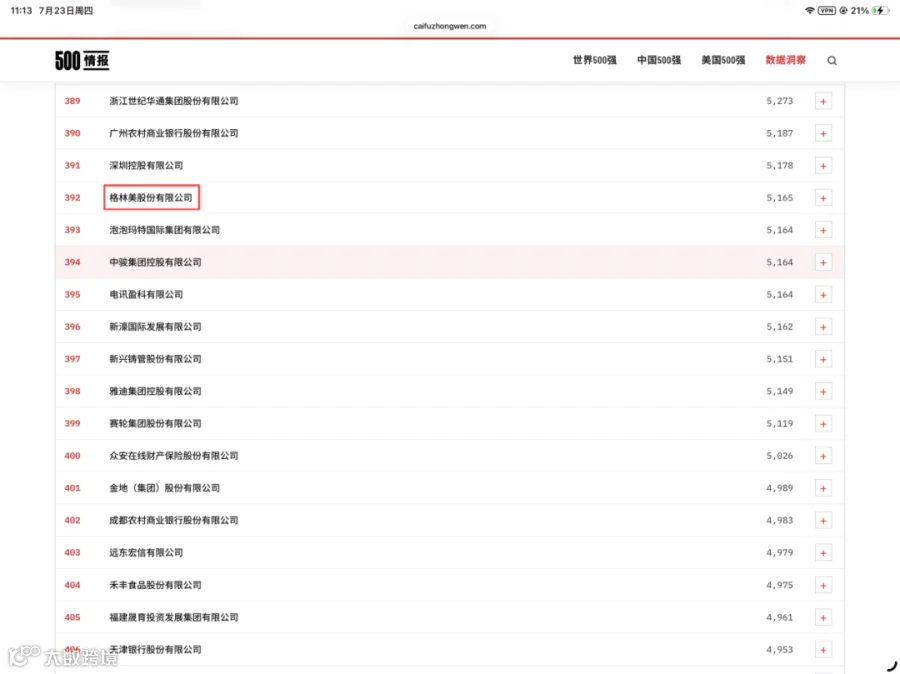Screen dimensions: 900x674
Task: Select company 电讯盈科有限公司
Action: pos(146,294)
